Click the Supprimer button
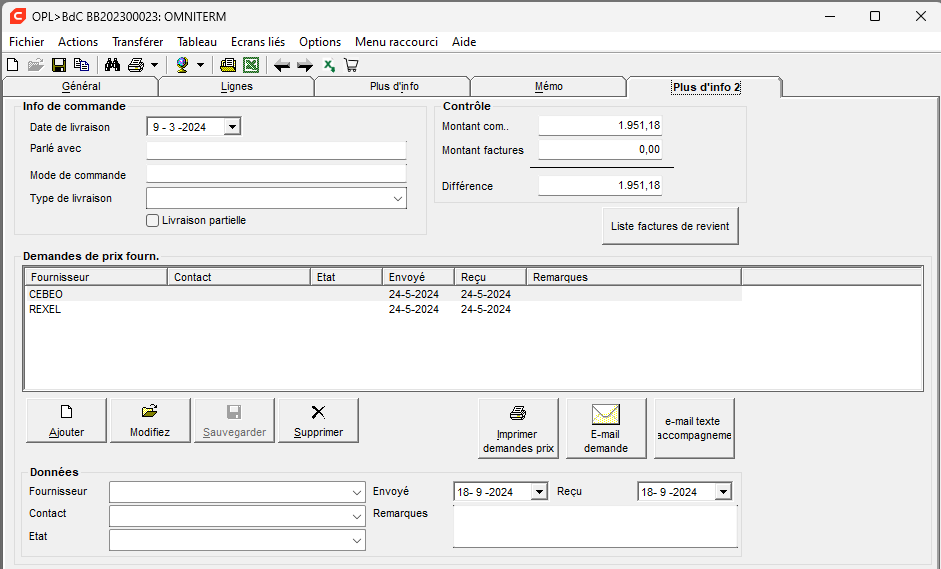Screen dimensions: 941x569 pyautogui.click(x=318, y=420)
